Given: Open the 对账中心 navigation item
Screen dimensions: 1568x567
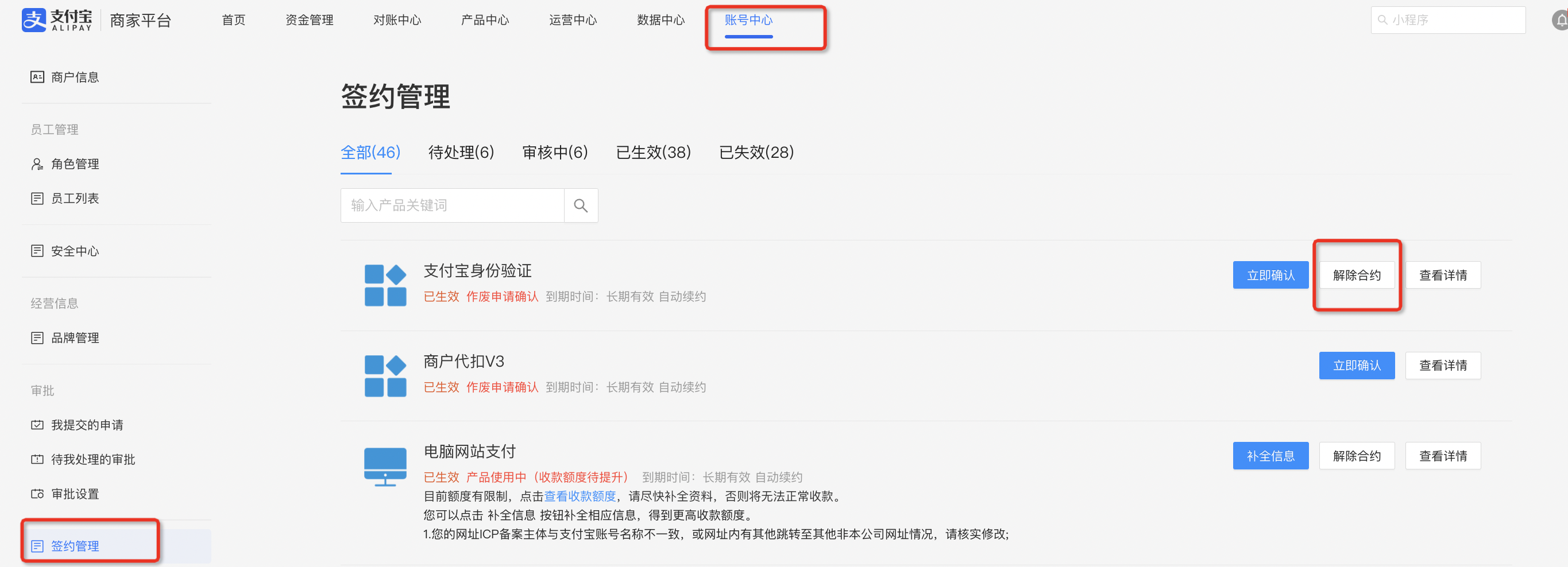Looking at the screenshot, I should tap(397, 20).
